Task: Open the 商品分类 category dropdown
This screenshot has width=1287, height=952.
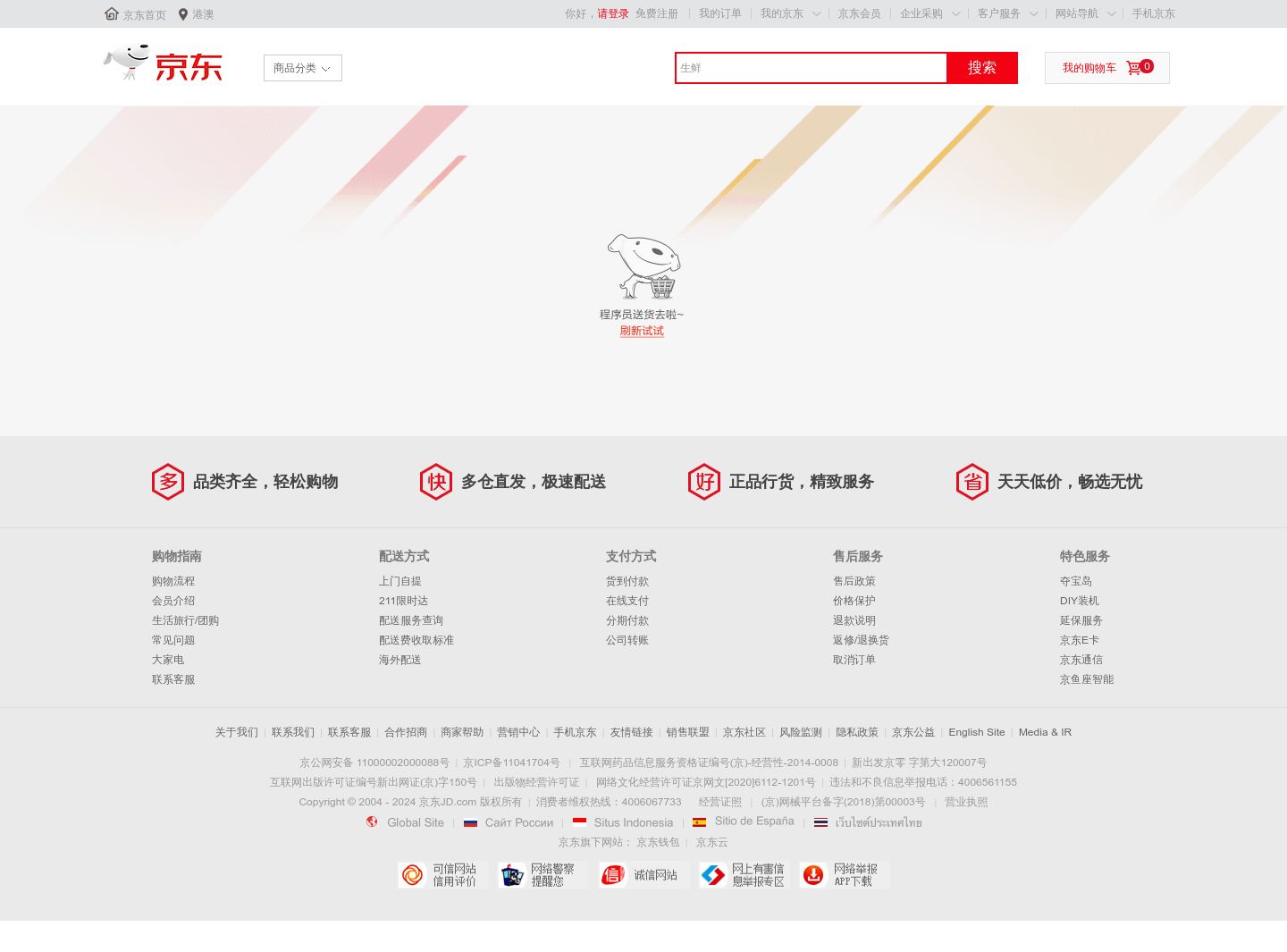Action: pos(303,68)
